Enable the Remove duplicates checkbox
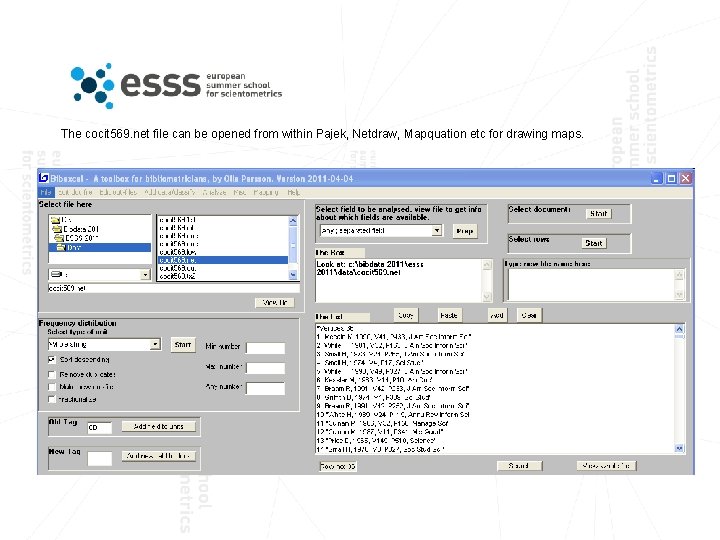 click(52, 375)
